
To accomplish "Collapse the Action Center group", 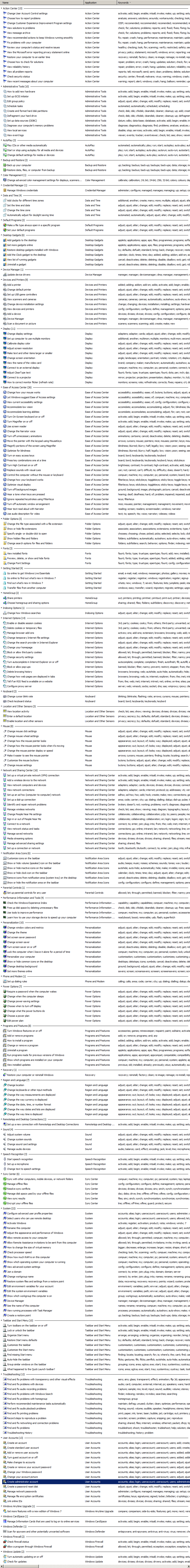I will 2,9.
